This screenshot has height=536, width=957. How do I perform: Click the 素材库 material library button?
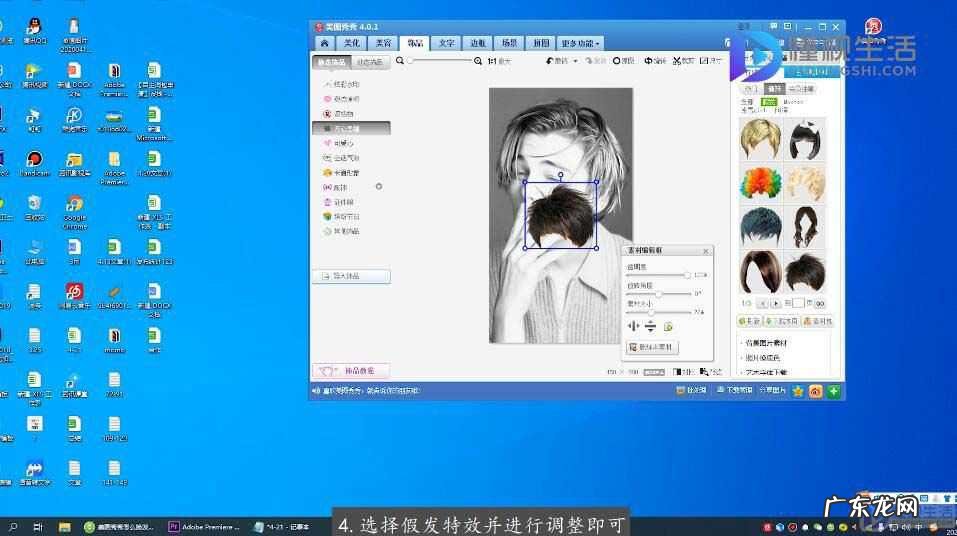[x=818, y=321]
